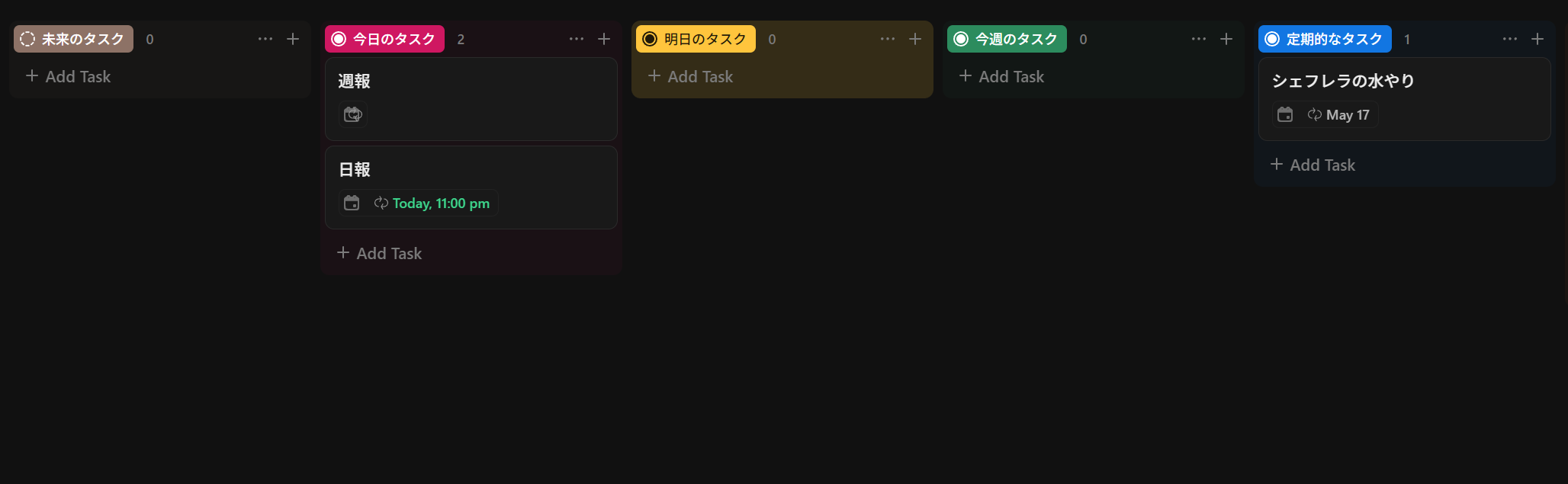This screenshot has height=484, width=1568.
Task: Add Task in the 明日のタスク column
Action: 690,76
